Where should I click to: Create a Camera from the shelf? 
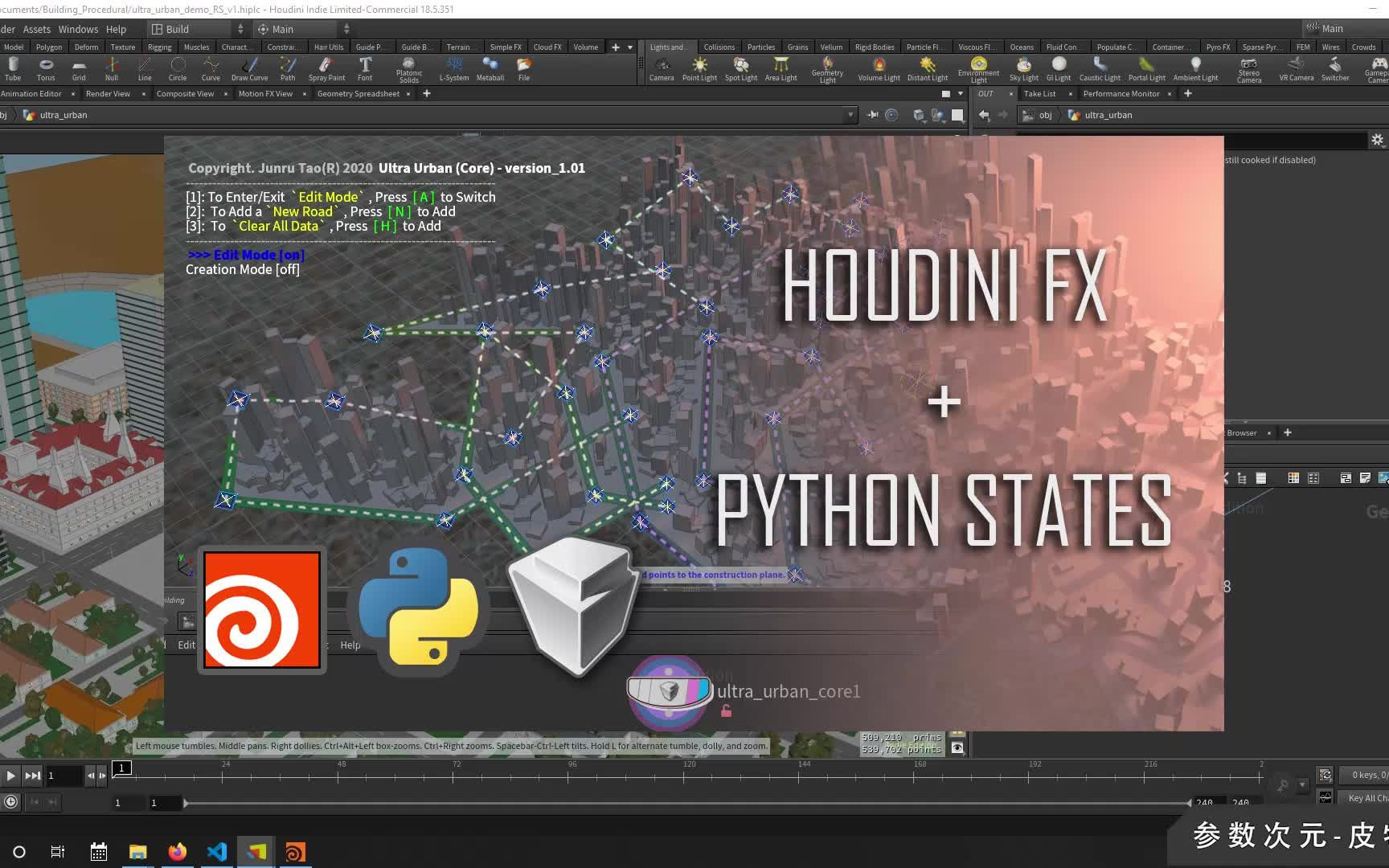tap(662, 69)
